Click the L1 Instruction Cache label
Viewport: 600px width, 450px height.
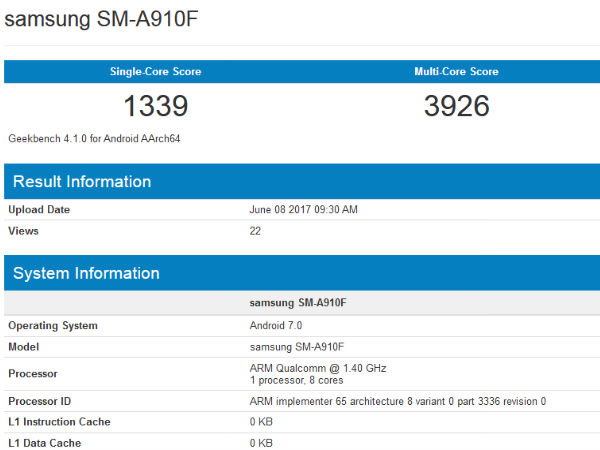(x=59, y=422)
